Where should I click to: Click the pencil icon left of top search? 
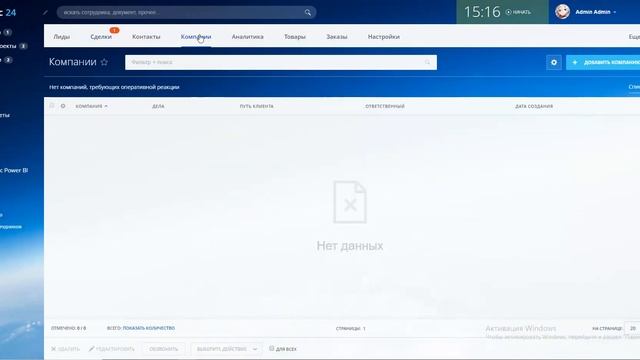click(45, 12)
